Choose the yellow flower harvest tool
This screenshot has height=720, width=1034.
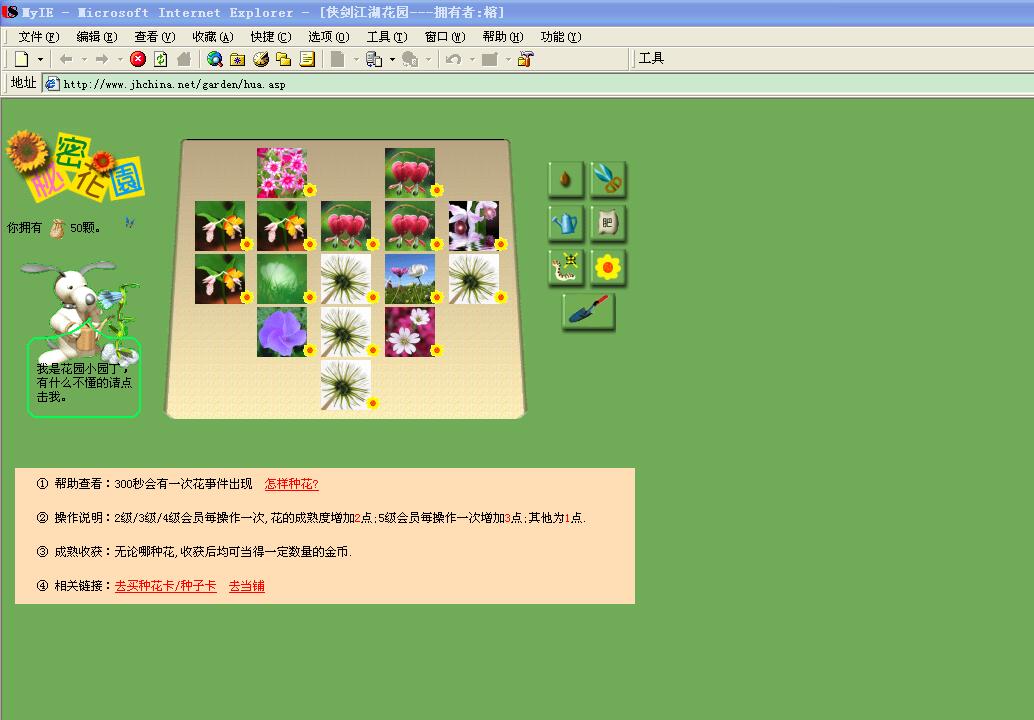(x=608, y=267)
